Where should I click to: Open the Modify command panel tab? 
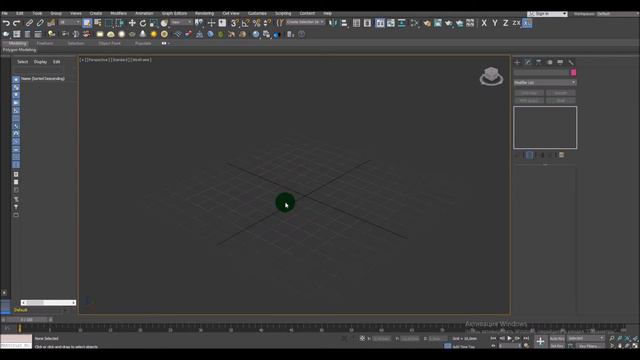[528, 62]
